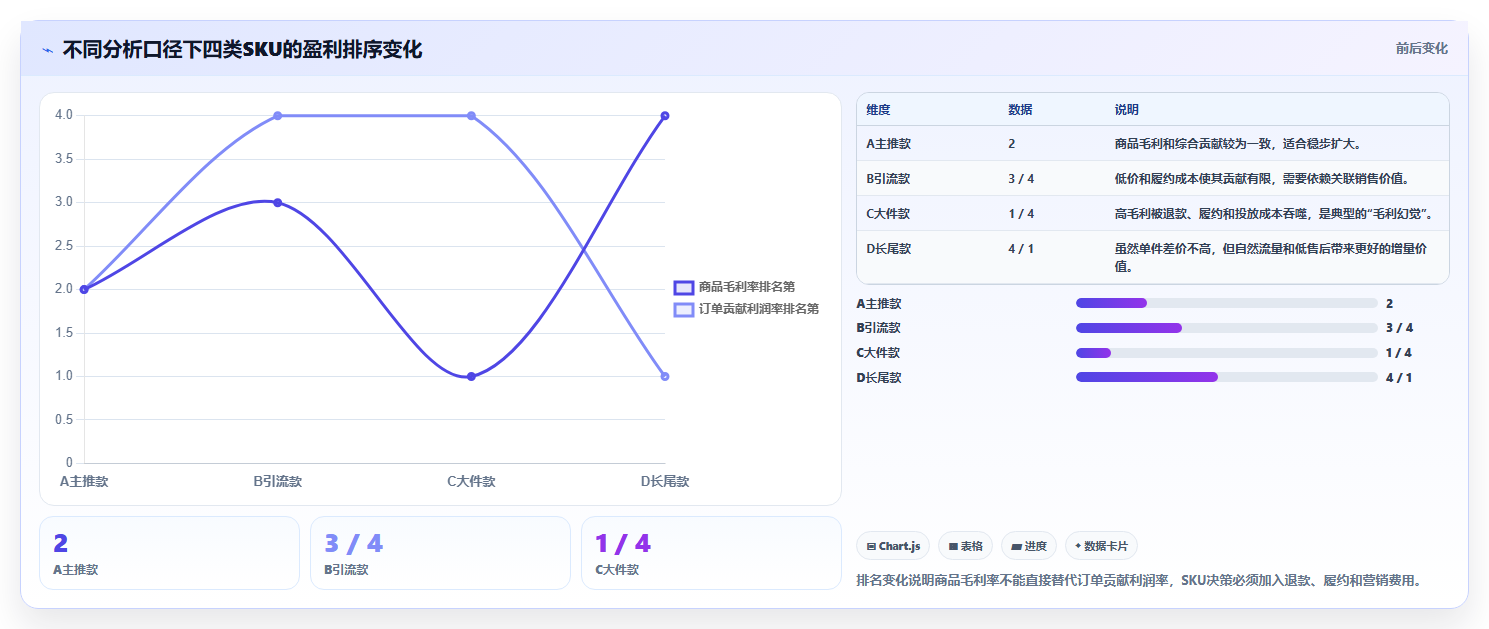Toggle the 订单贡献利润率排名第 legend swatch
This screenshot has height=629, width=1489.
pos(684,310)
